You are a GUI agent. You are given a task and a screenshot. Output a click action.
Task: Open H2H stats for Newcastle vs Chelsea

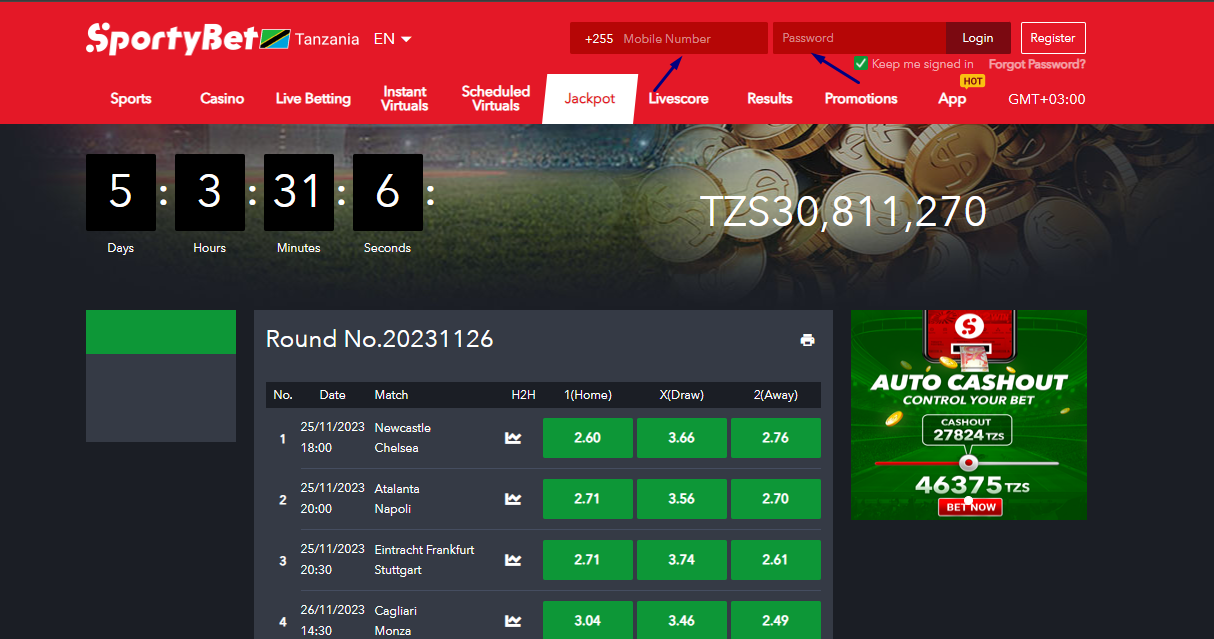[x=513, y=438]
